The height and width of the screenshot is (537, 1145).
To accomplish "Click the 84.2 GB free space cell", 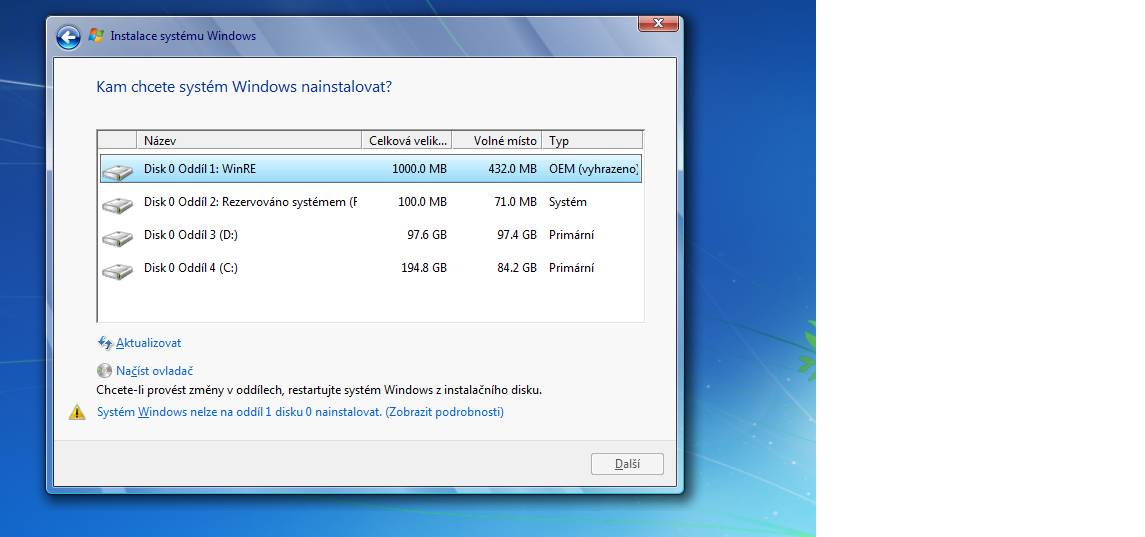I will [x=517, y=268].
